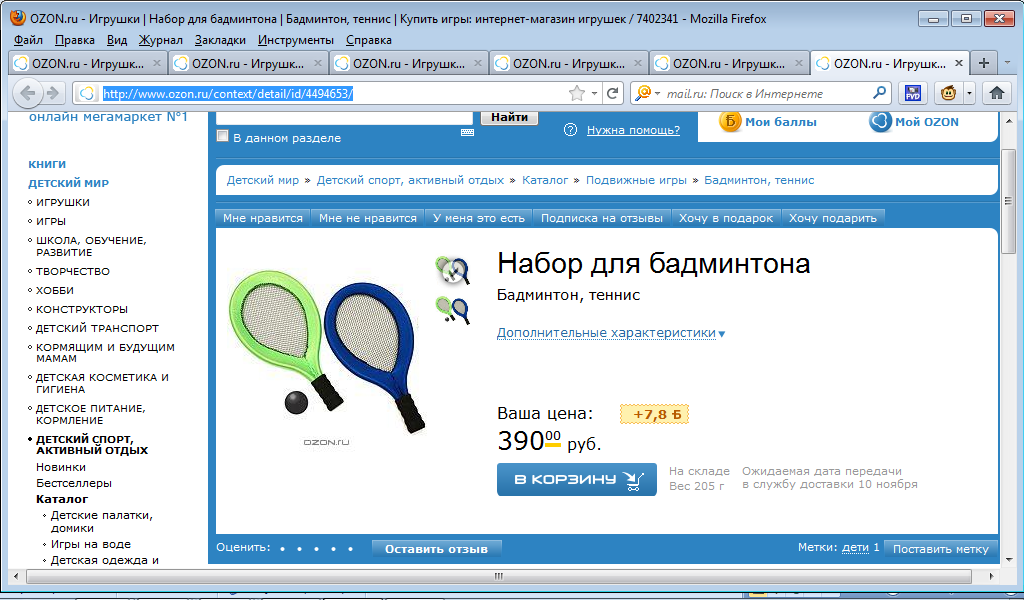The height and width of the screenshot is (600, 1024).
Task: Open Подвижные игры breadcrumb link
Action: click(636, 180)
